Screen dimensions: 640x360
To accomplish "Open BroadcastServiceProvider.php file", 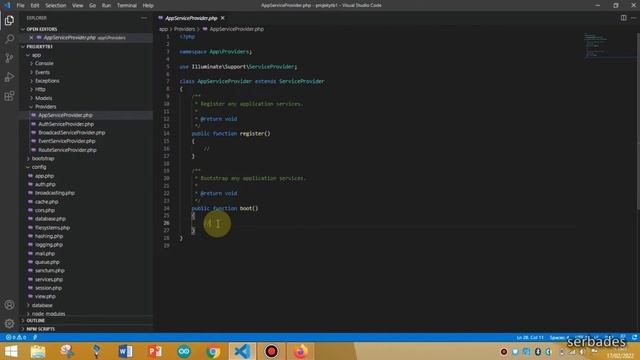I will pos(71,133).
